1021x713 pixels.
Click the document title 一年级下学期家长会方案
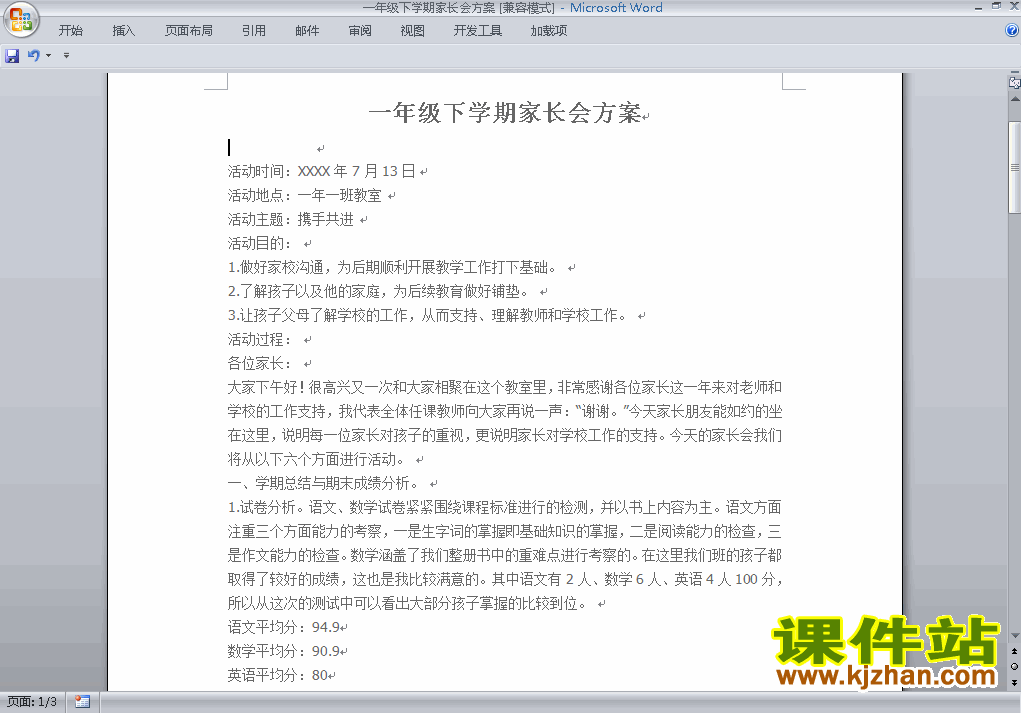point(505,113)
